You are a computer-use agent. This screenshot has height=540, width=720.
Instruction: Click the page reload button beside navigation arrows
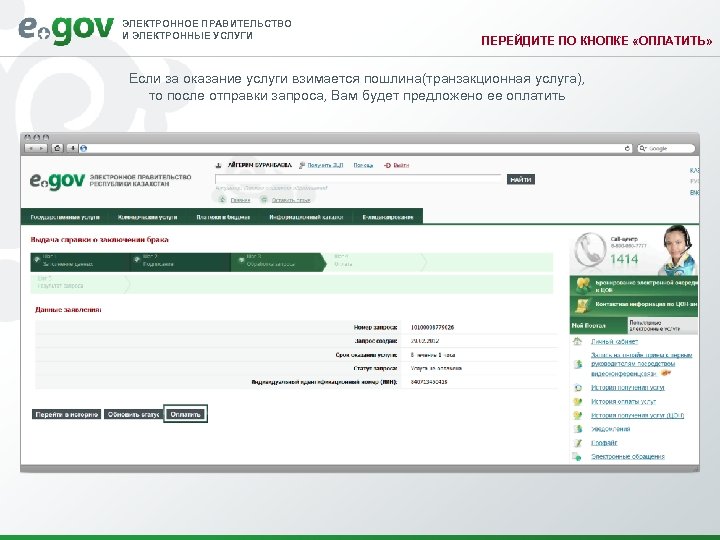tap(57, 148)
